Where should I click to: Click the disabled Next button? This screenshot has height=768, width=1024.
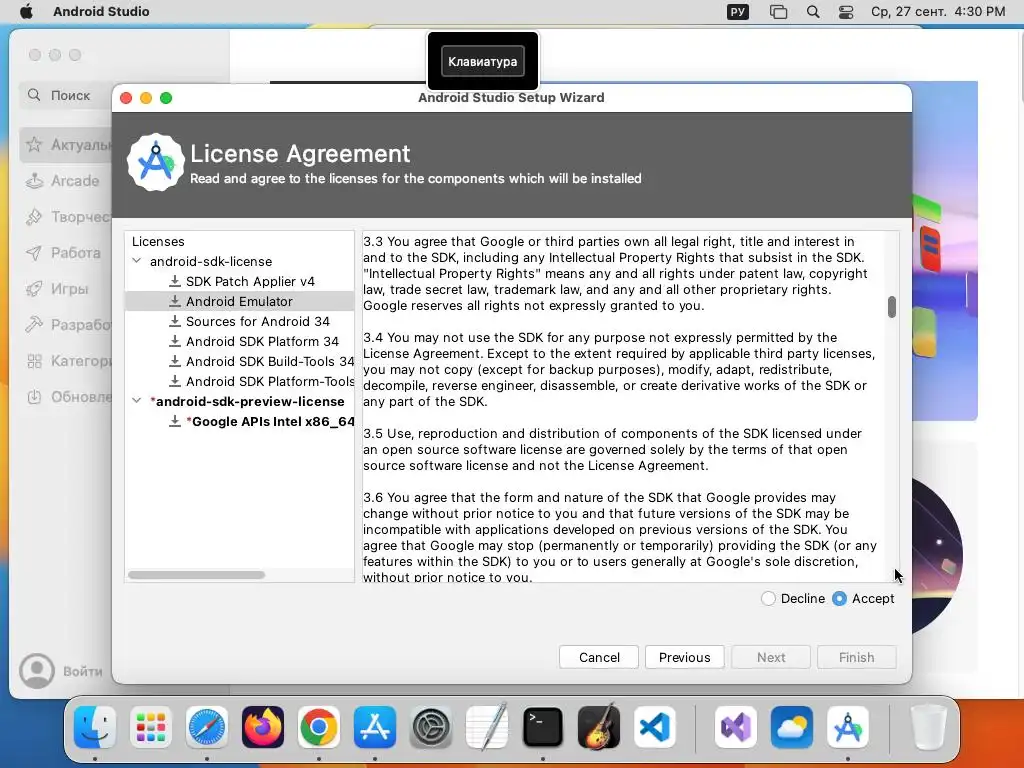771,657
